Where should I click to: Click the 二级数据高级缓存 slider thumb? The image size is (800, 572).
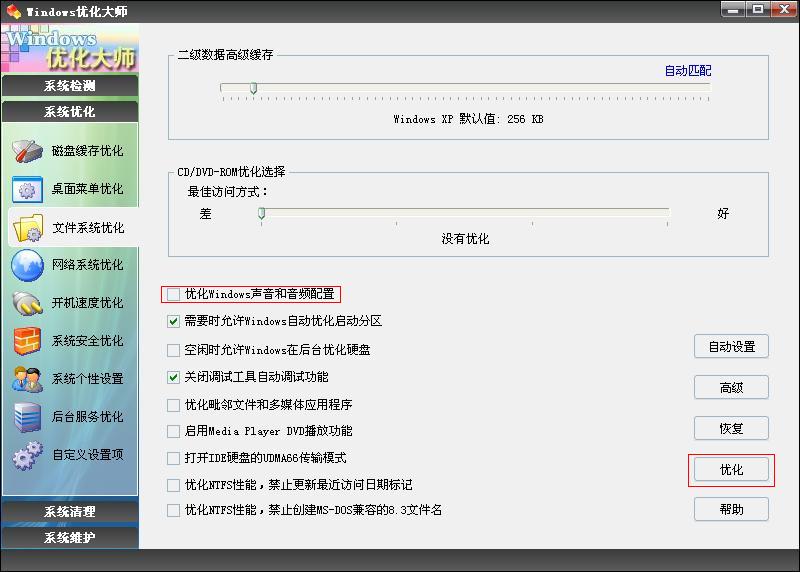pyautogui.click(x=254, y=88)
